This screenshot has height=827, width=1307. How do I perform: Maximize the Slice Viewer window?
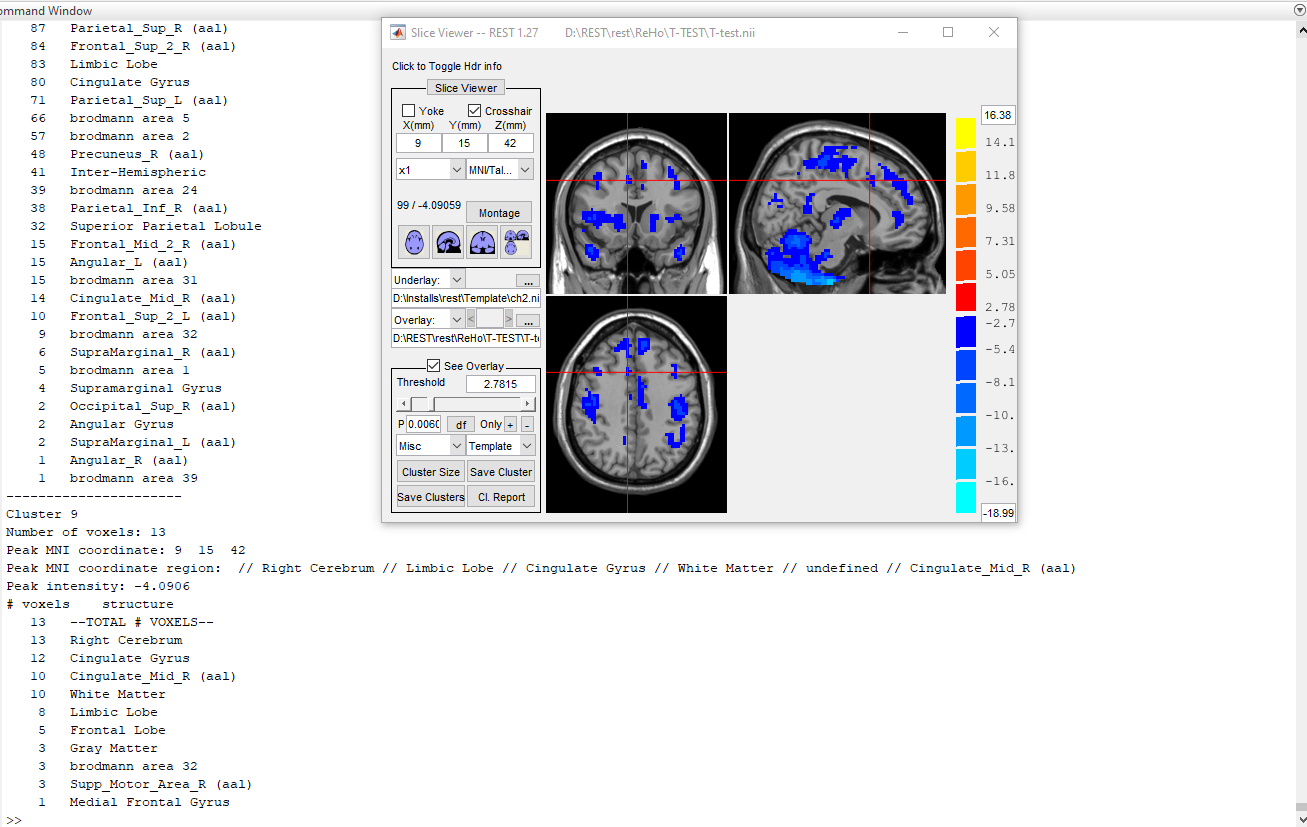948,32
